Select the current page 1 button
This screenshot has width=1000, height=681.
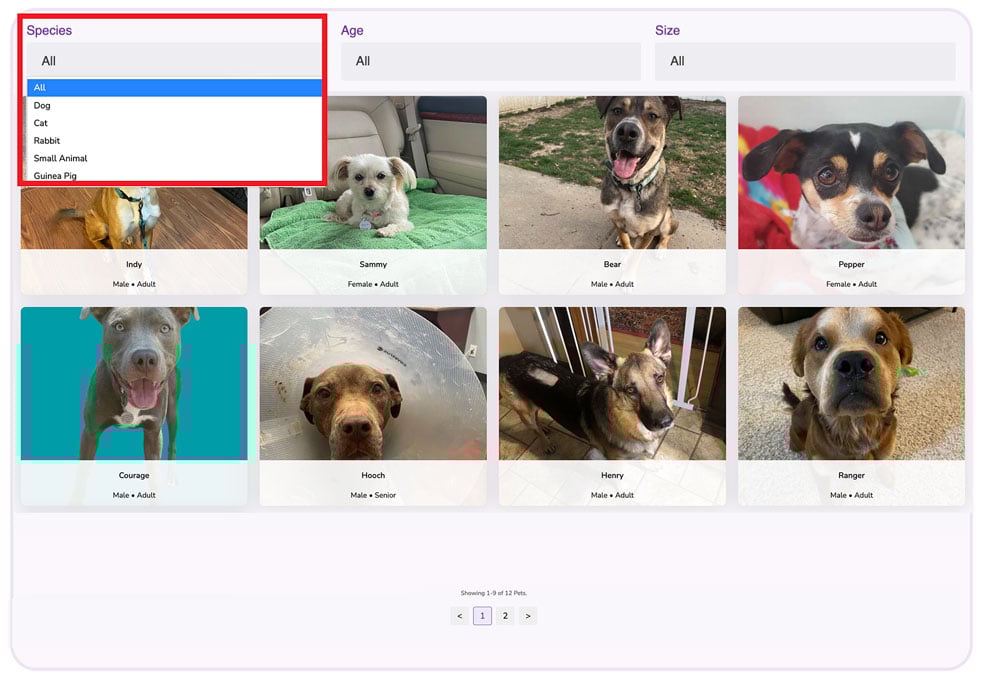(482, 615)
